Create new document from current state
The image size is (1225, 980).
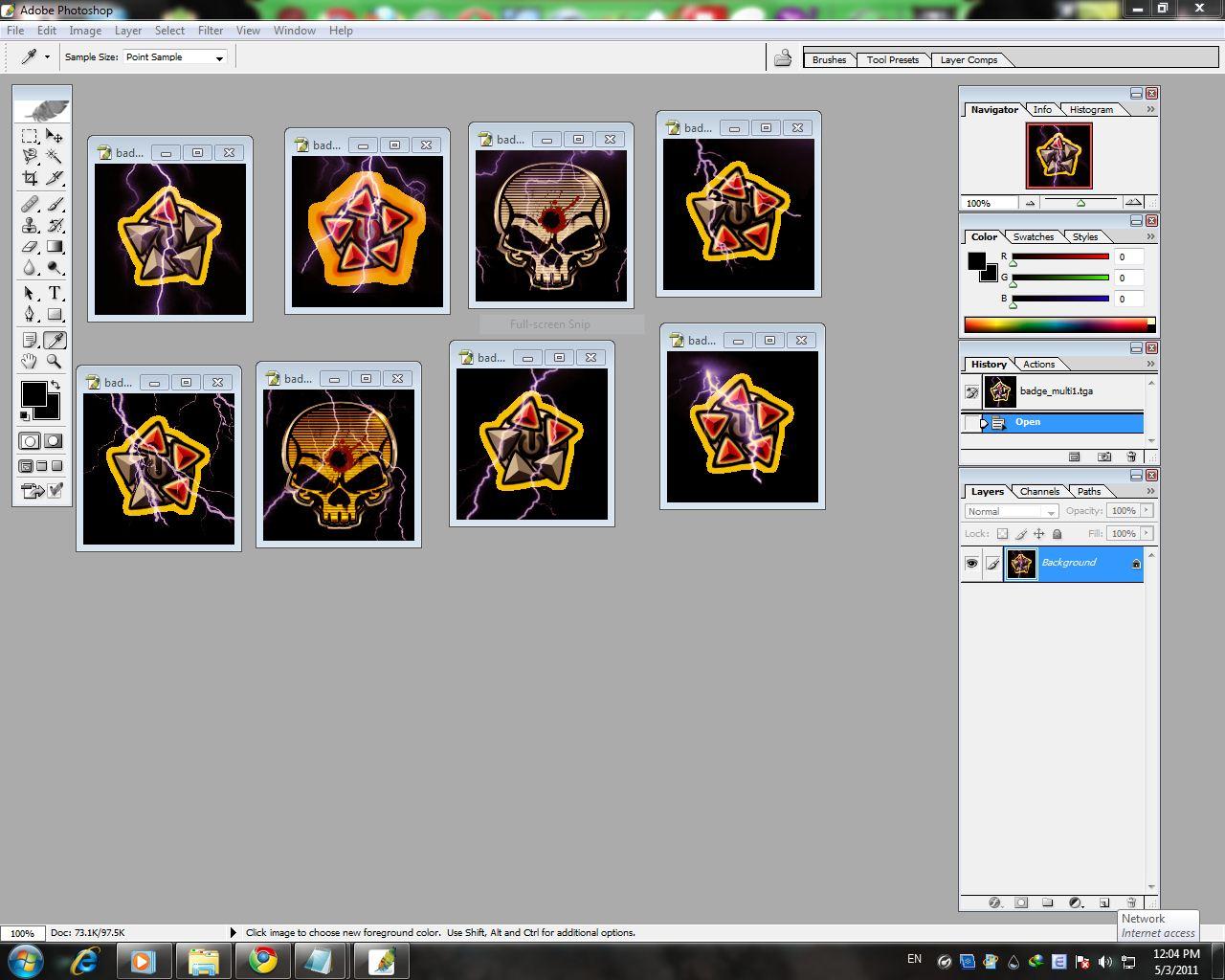coord(1074,457)
